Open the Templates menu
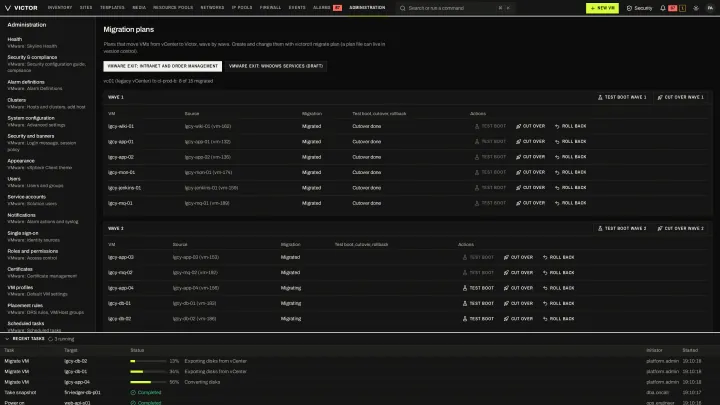720x405 pixels. (112, 8)
